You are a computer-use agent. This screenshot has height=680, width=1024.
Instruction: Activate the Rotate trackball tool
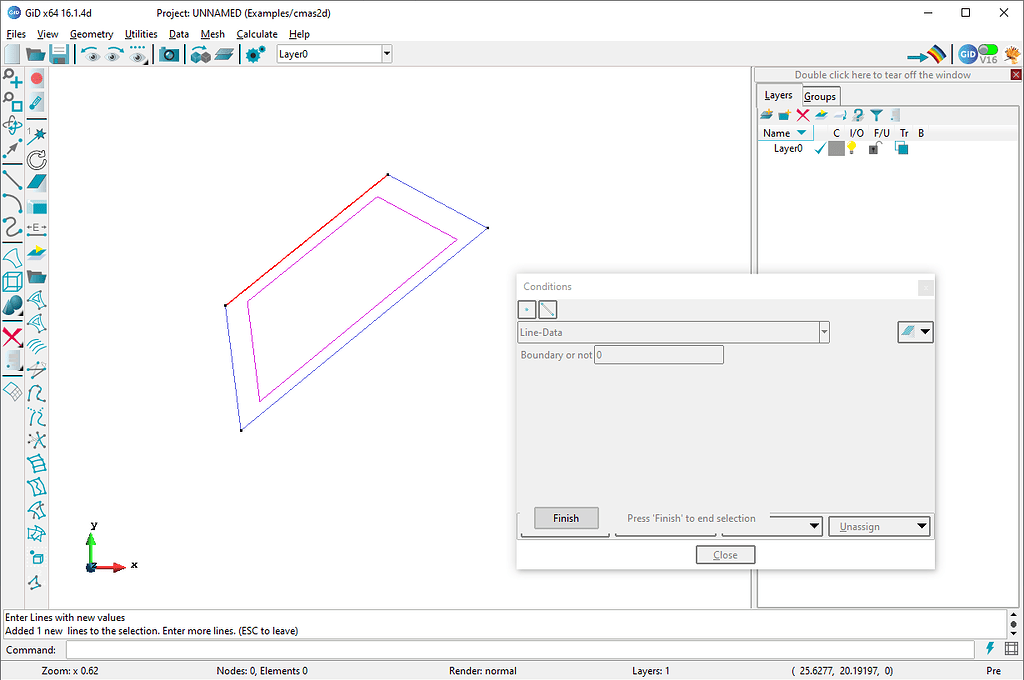12,125
